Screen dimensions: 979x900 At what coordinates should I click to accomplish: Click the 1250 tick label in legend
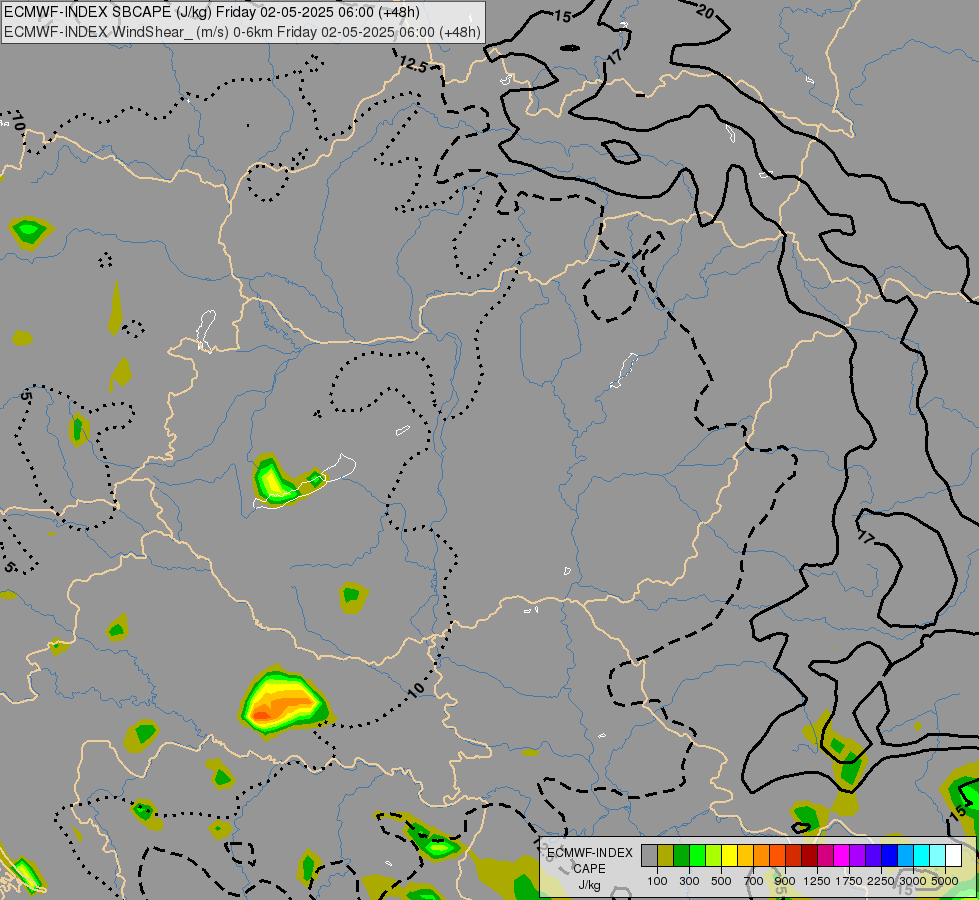point(817,881)
